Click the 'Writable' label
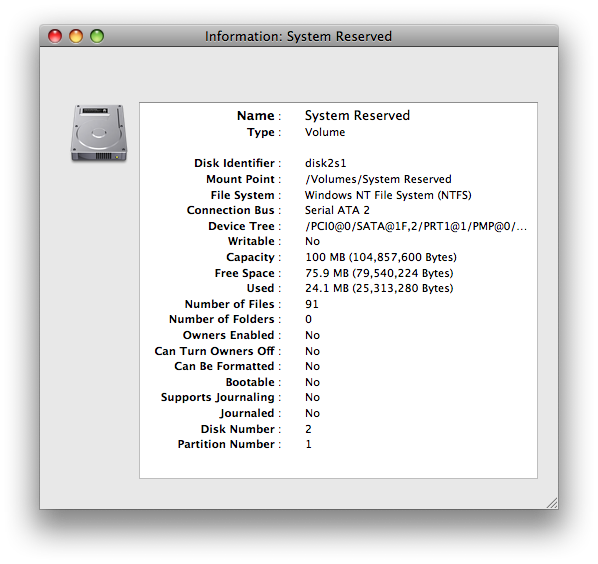 251,241
